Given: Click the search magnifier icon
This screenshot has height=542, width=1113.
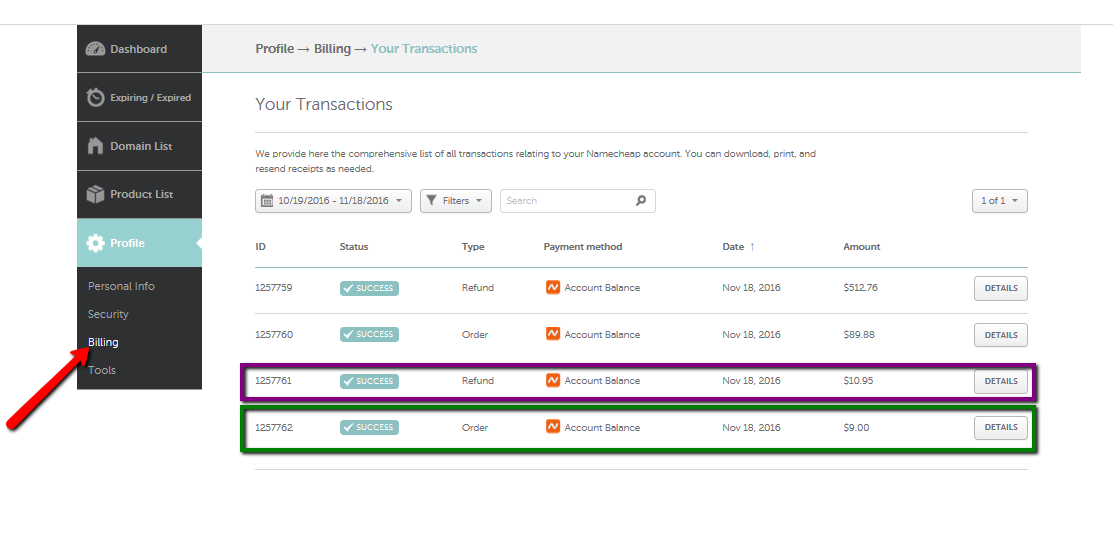Looking at the screenshot, I should pos(641,201).
